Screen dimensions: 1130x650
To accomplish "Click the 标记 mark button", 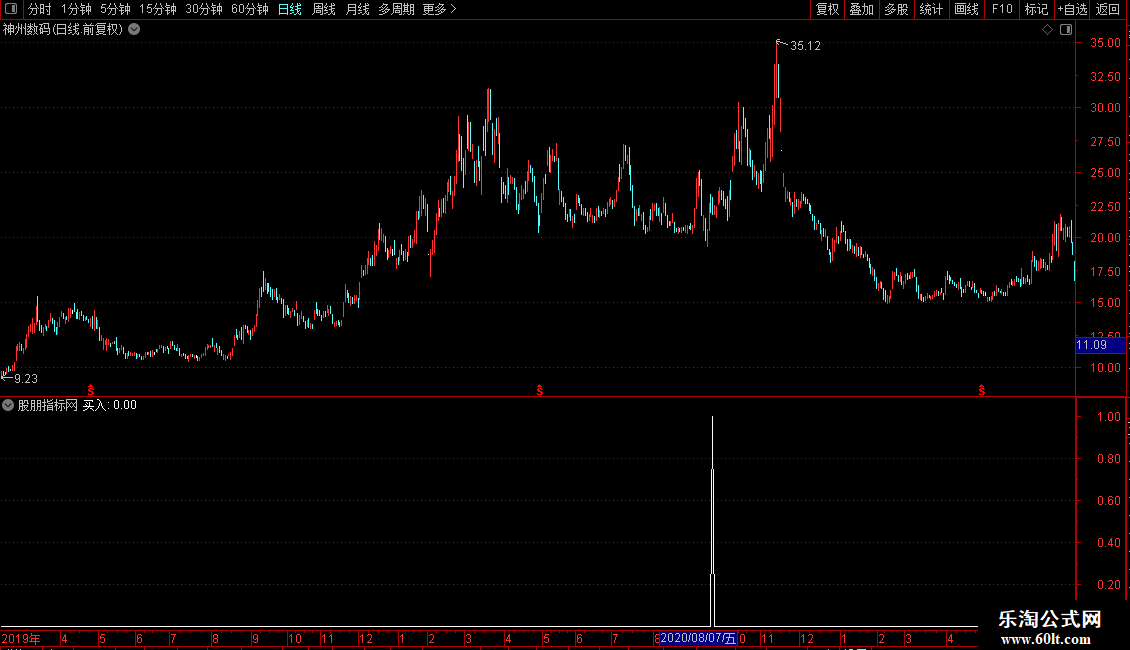I will point(1036,9).
